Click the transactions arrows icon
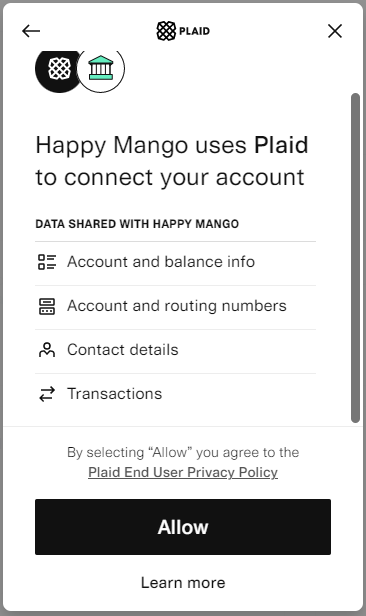Viewport: 366px width, 616px height. (47, 394)
